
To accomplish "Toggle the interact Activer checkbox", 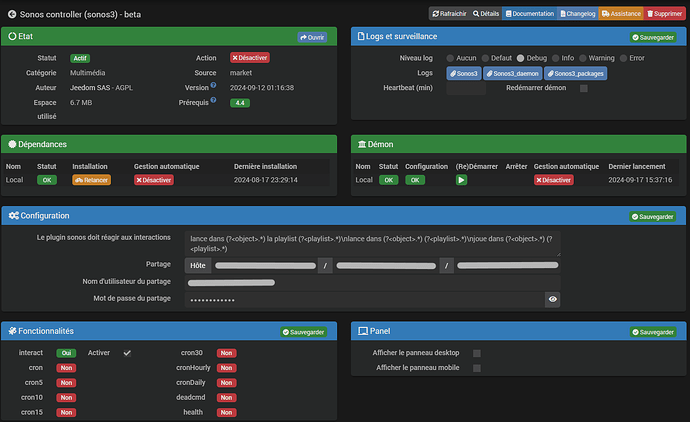I will pos(127,353).
